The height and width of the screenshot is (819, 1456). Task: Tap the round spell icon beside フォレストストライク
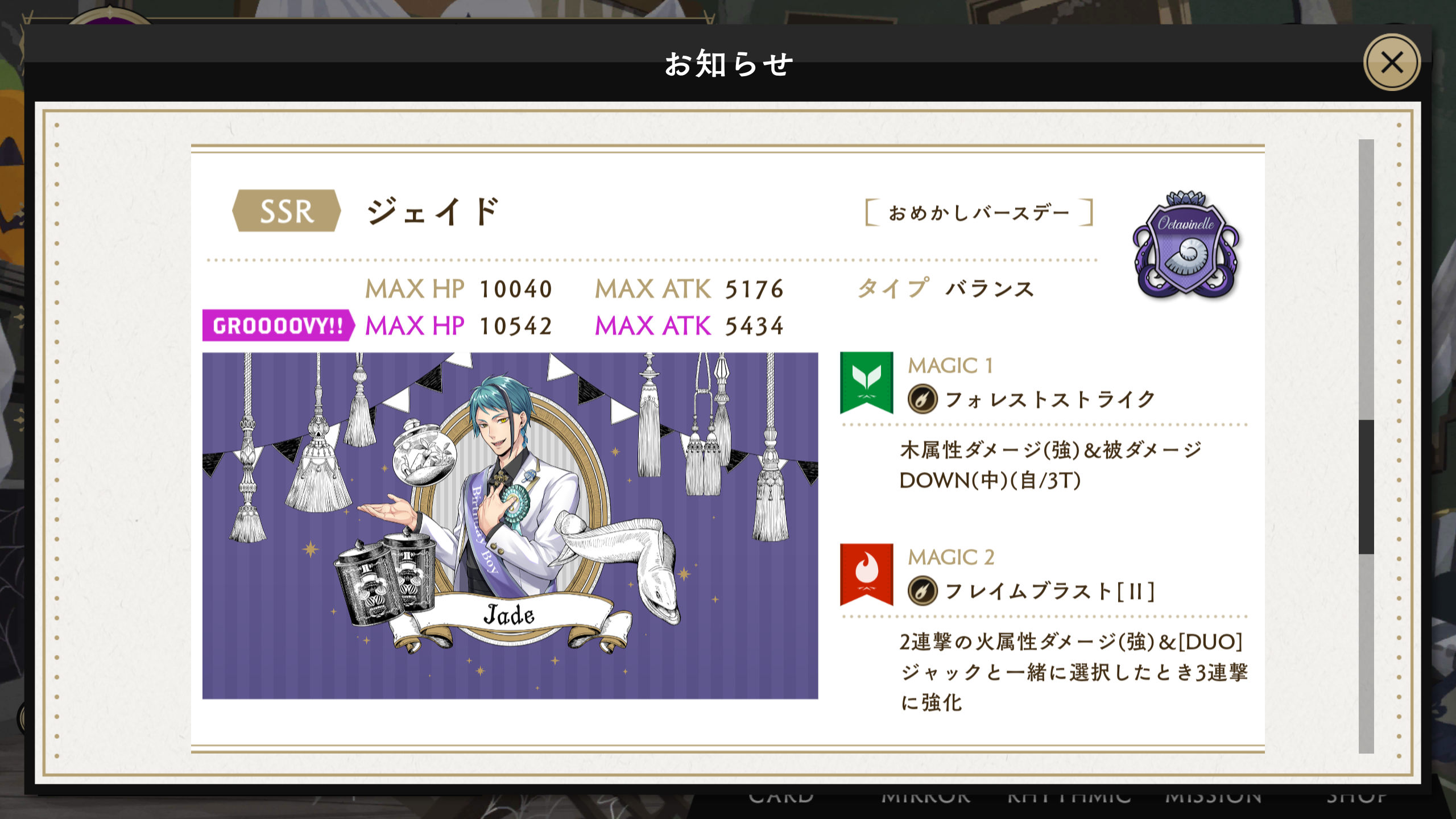(x=922, y=399)
